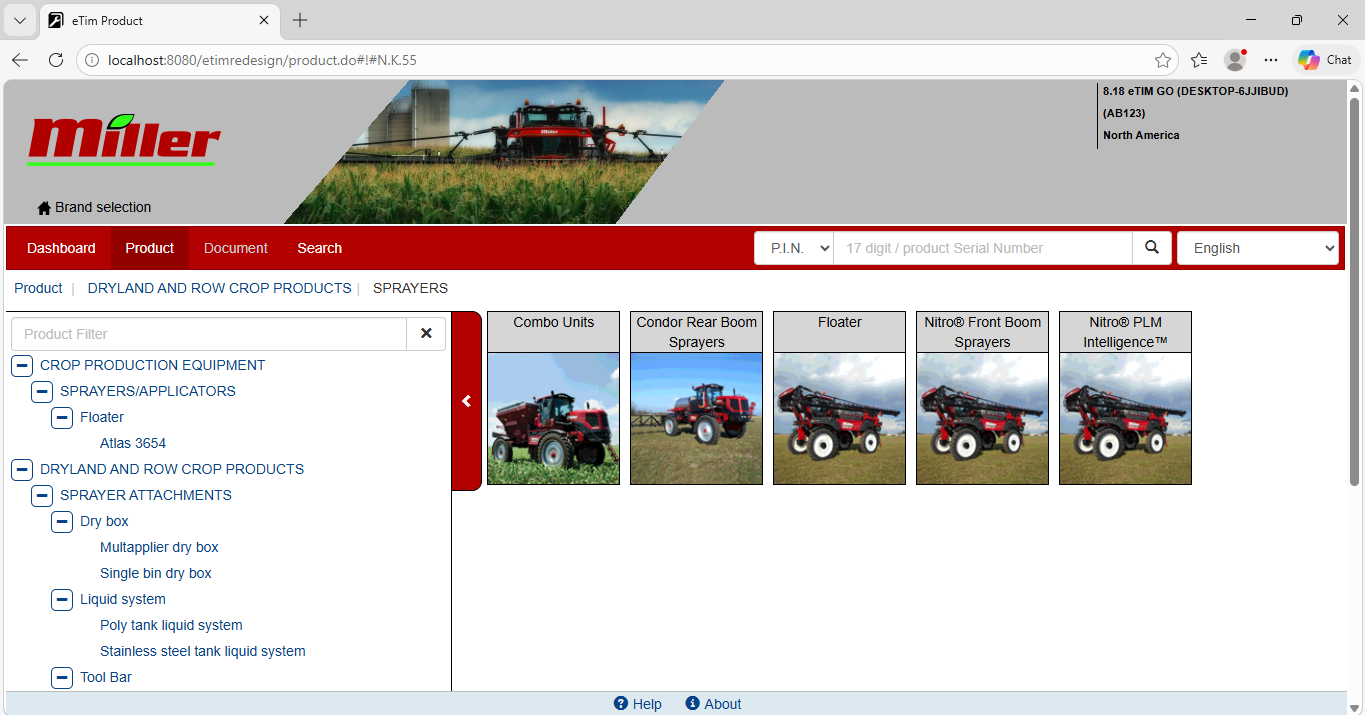Collapse the Dry box tree node
Image resolution: width=1365 pixels, height=715 pixels.
tap(62, 522)
